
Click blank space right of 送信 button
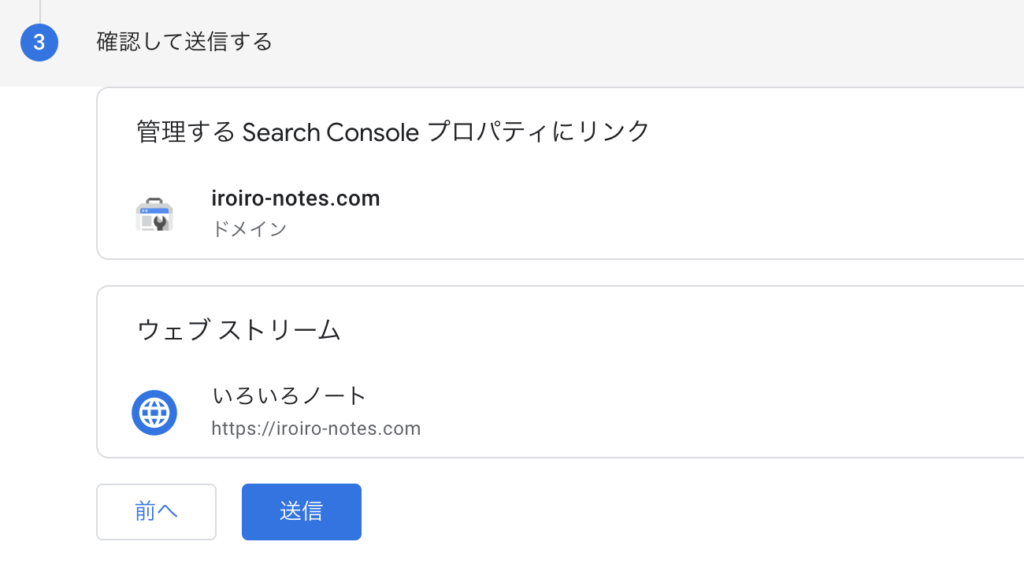pos(650,512)
